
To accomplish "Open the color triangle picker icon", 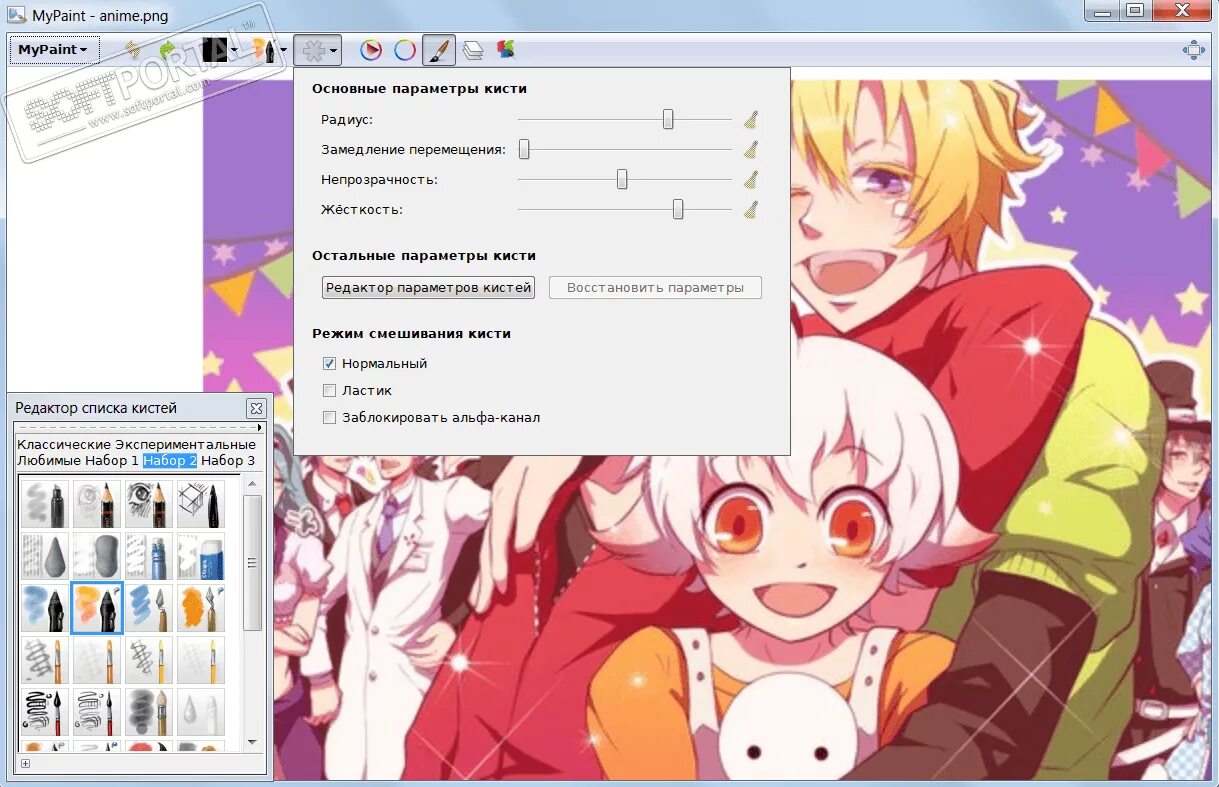I will click(371, 50).
